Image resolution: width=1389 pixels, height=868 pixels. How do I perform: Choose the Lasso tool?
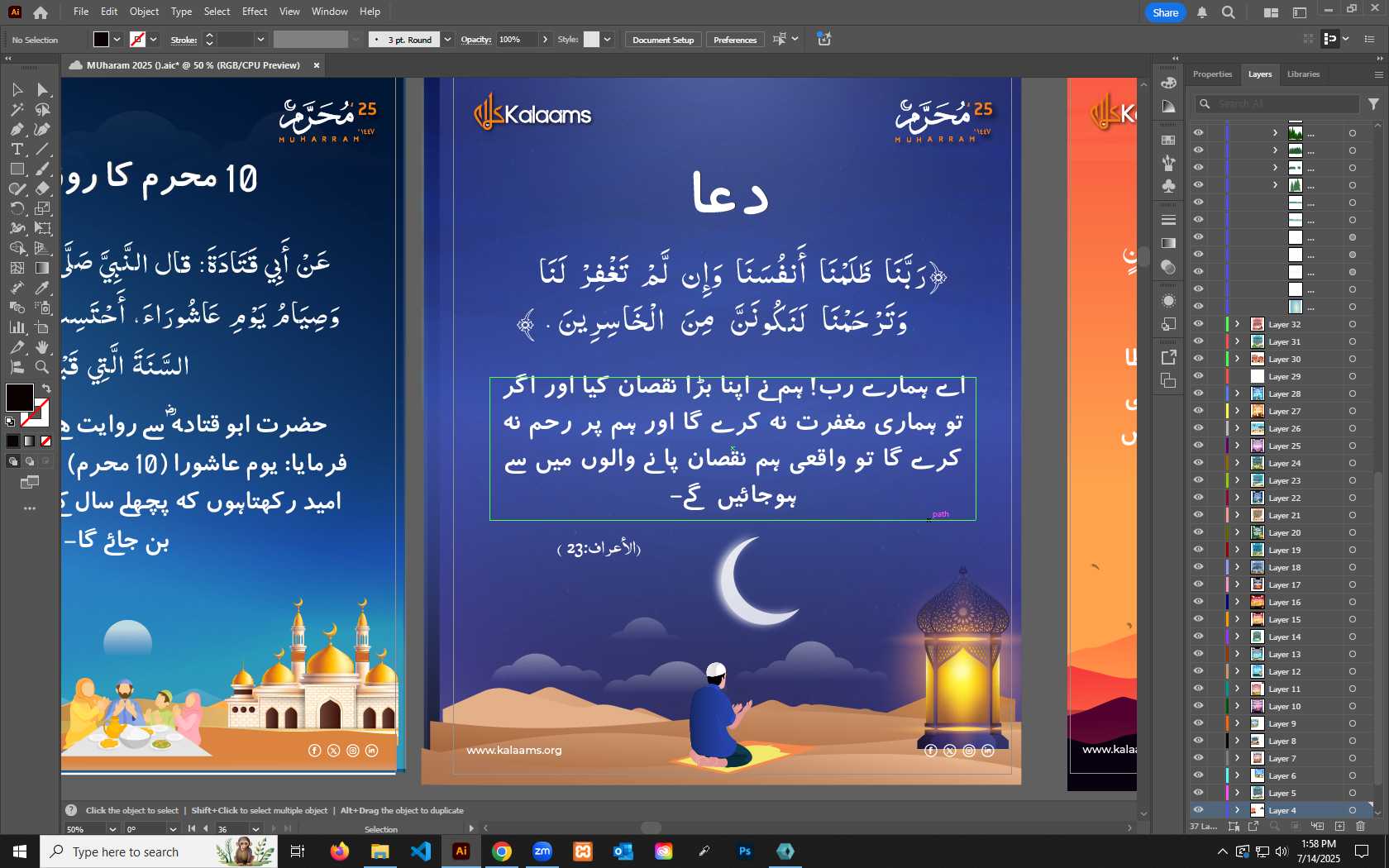pyautogui.click(x=43, y=109)
